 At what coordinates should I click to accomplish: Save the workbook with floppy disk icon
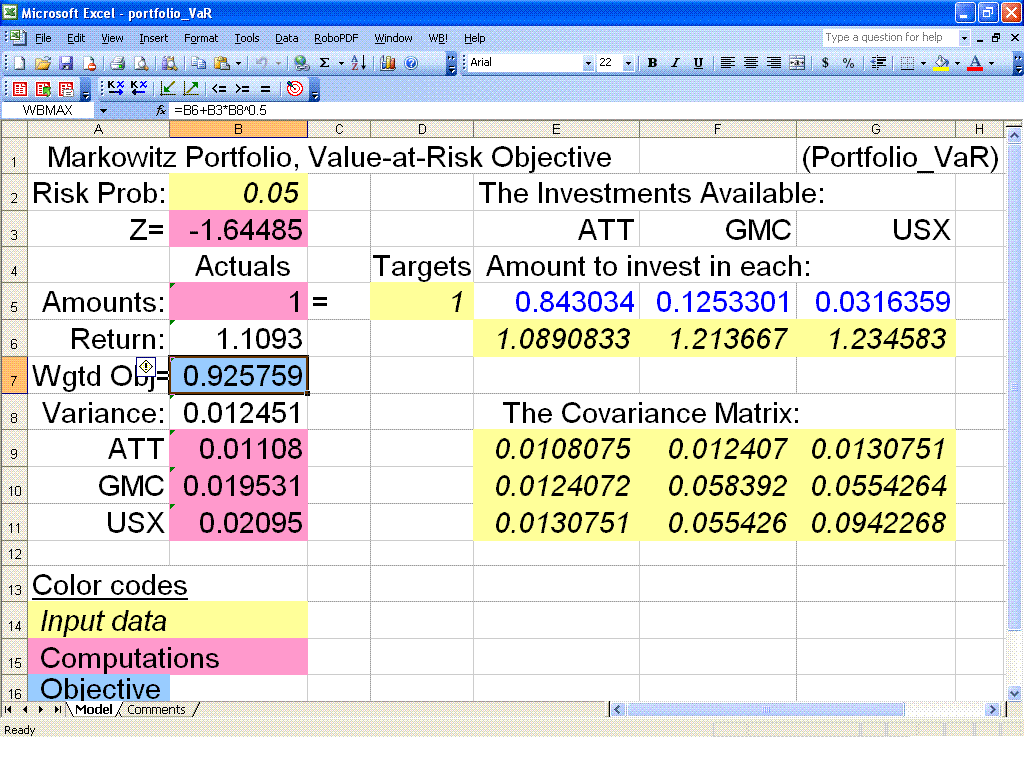tap(66, 63)
